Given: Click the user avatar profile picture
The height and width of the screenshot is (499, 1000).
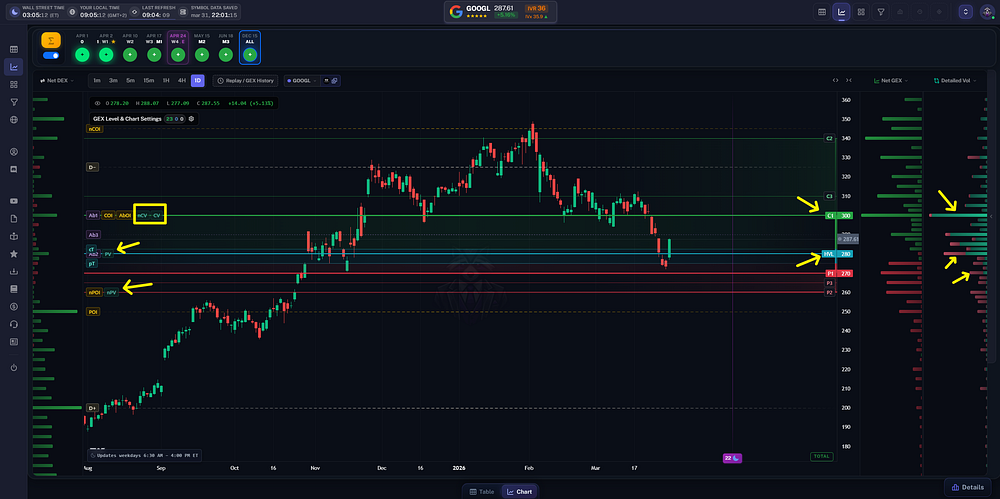Looking at the screenshot, I should 985,11.
